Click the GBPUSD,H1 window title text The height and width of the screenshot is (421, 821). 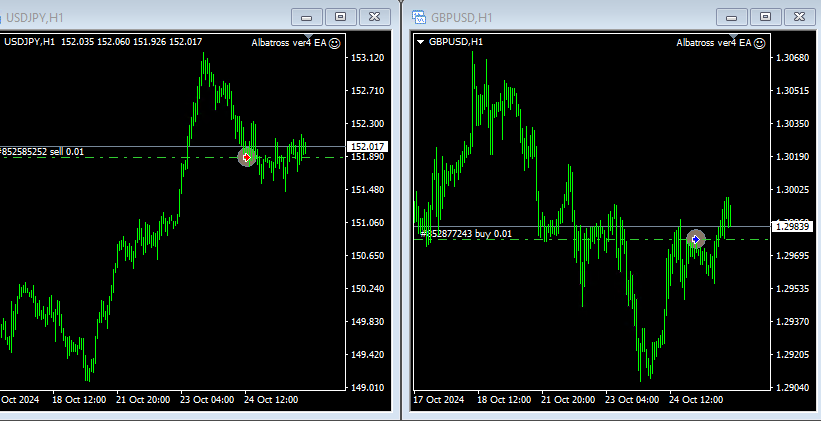click(x=462, y=18)
